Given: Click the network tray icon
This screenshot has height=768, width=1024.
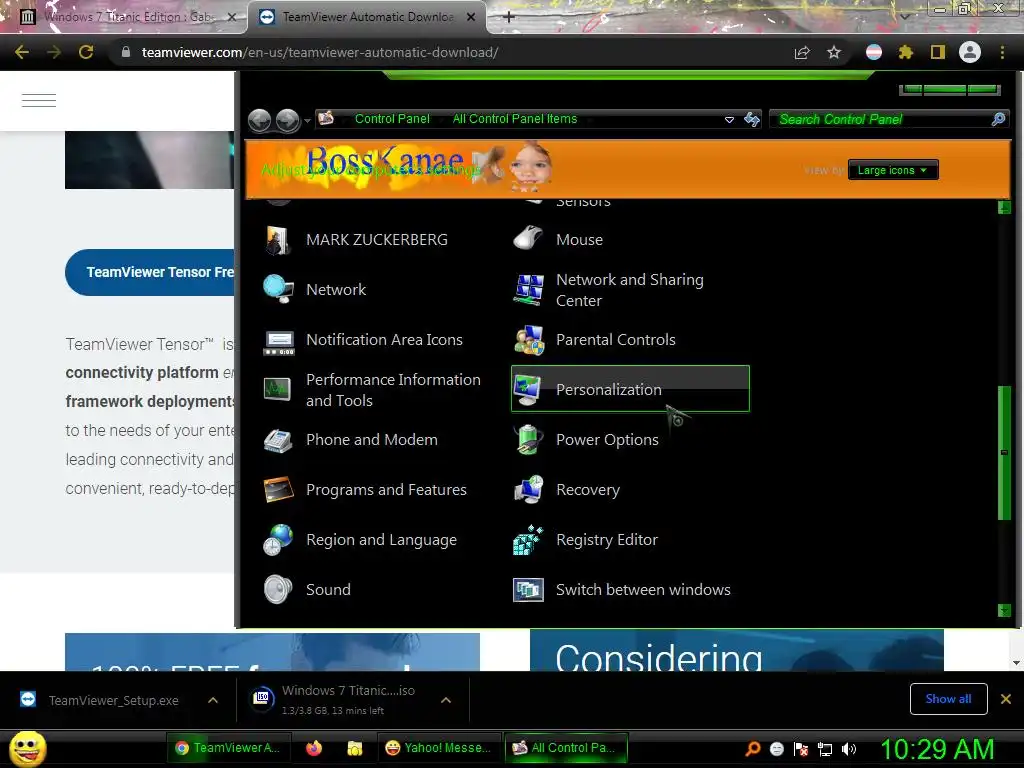Looking at the screenshot, I should click(x=825, y=749).
